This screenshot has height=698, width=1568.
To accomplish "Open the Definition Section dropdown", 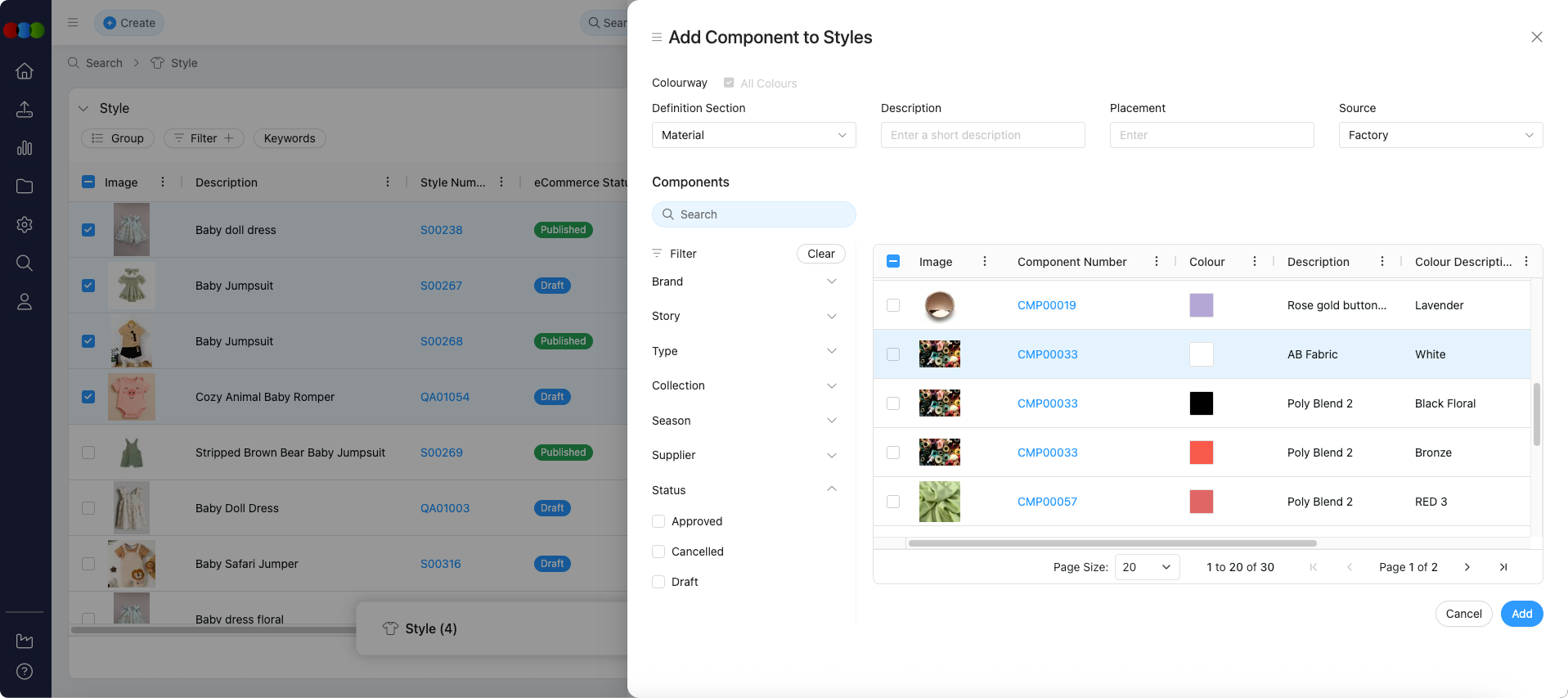I will [753, 135].
